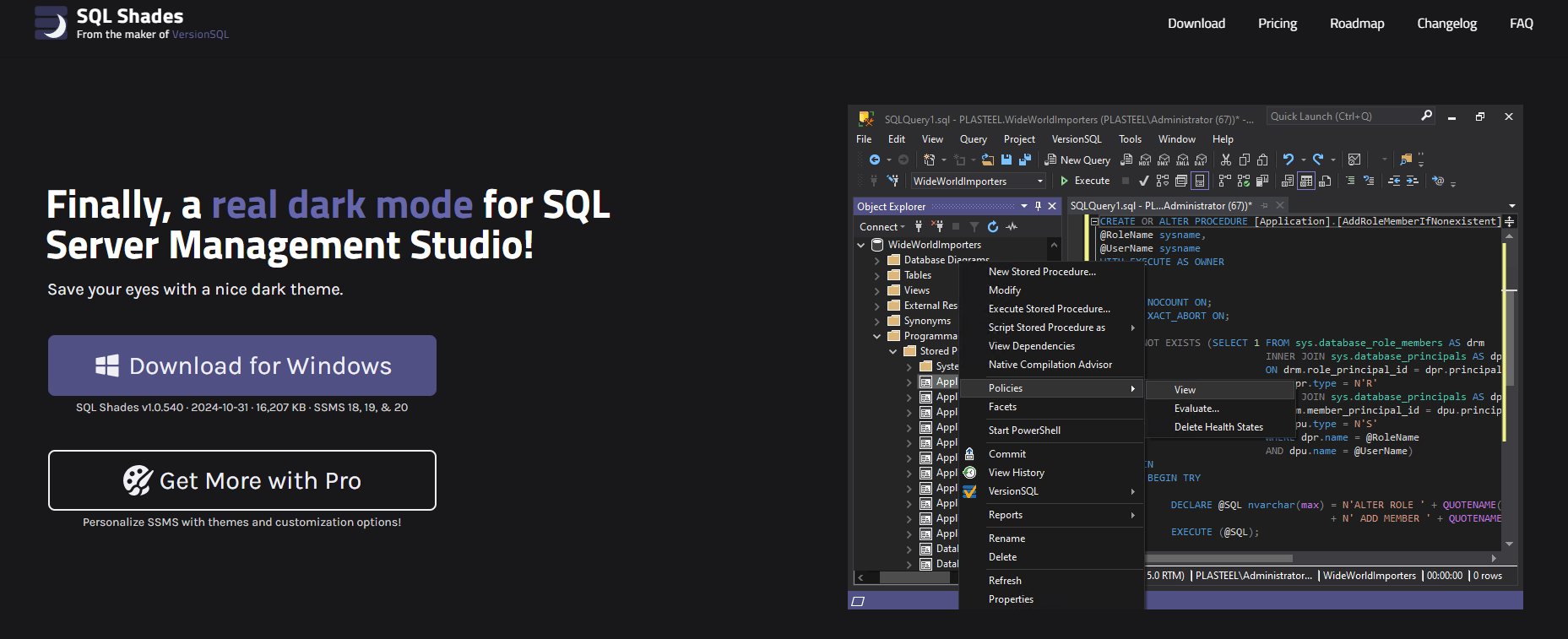The width and height of the screenshot is (1568, 639).
Task: Click the green Execute button
Action: click(x=1085, y=181)
